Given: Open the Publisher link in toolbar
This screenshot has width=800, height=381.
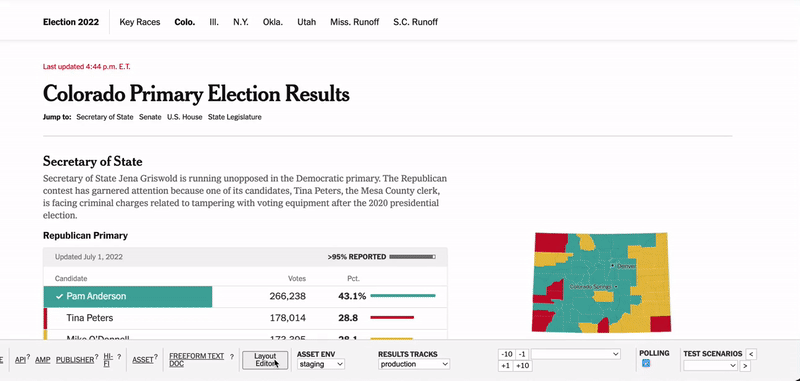Looking at the screenshot, I should [75, 360].
